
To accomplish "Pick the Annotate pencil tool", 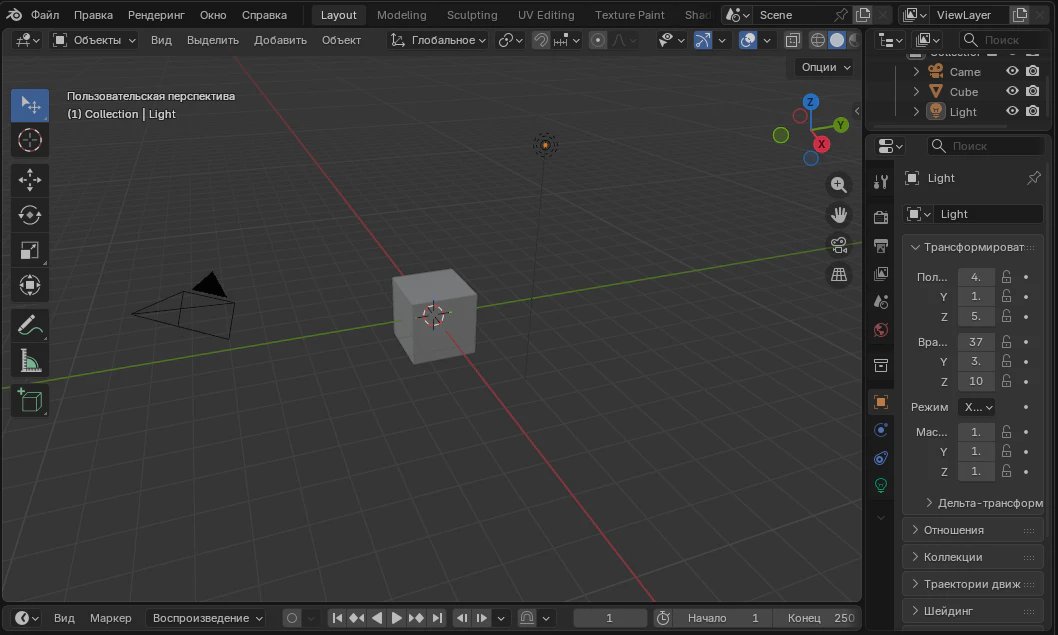I will [30, 325].
